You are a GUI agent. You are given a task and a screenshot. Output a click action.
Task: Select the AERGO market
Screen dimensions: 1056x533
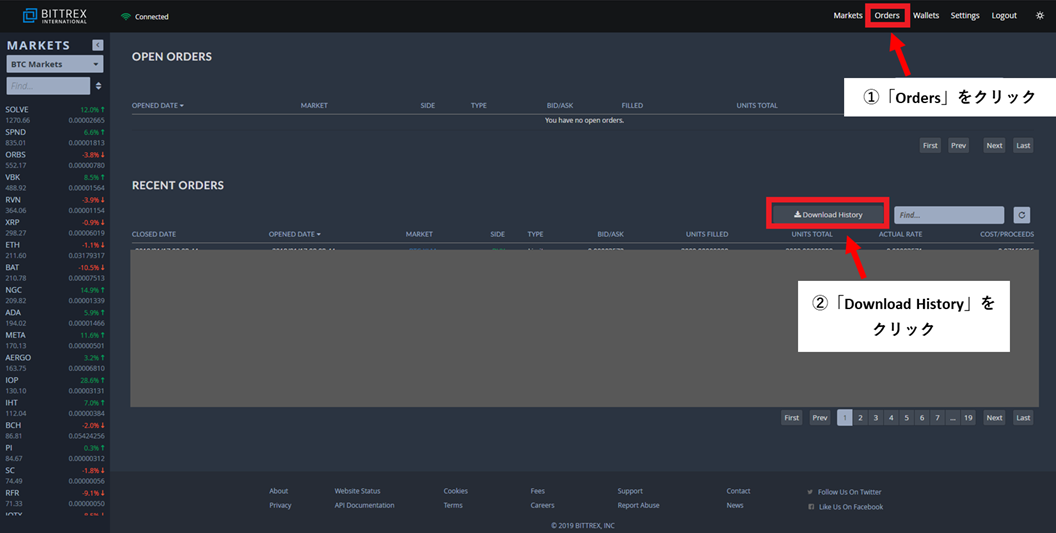(55, 363)
